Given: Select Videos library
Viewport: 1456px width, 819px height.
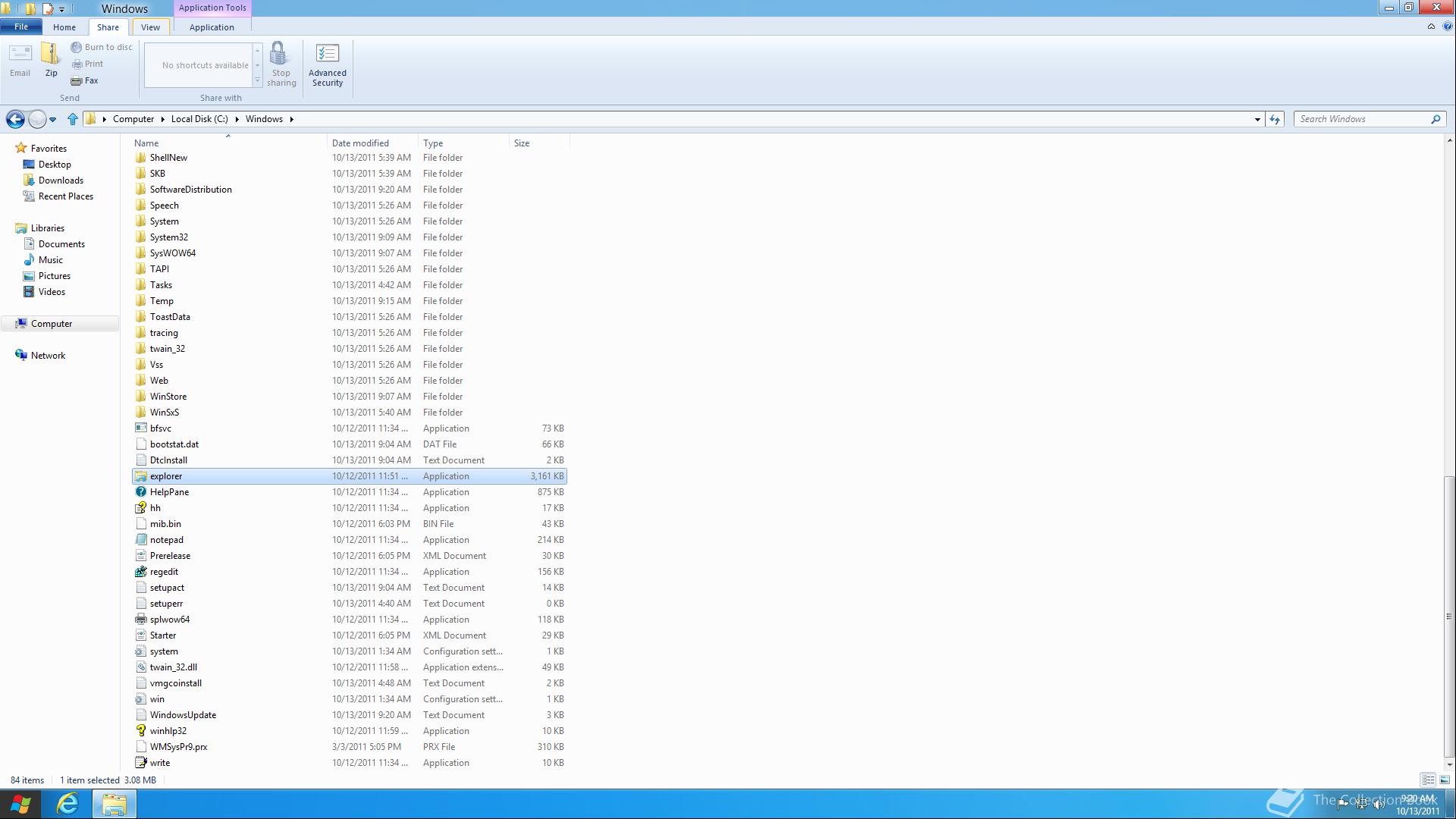Looking at the screenshot, I should [x=52, y=292].
